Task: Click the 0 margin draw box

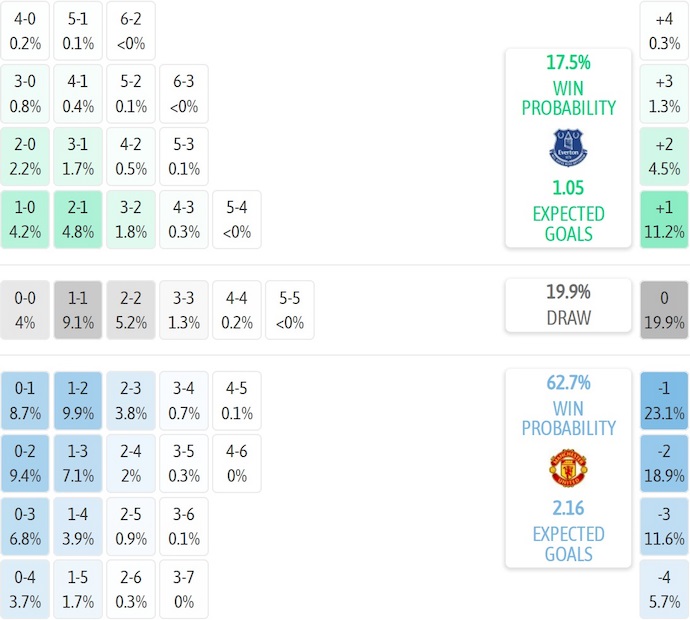Action: [664, 310]
